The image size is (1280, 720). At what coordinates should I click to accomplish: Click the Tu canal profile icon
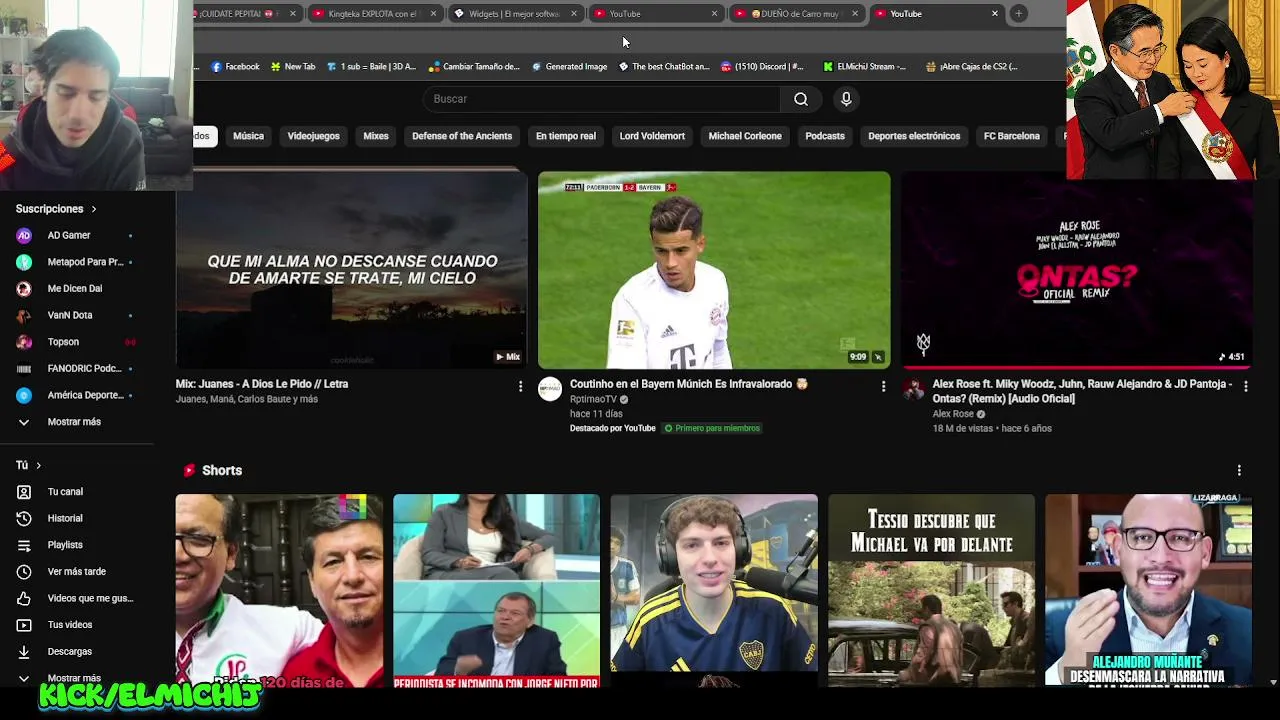click(24, 492)
